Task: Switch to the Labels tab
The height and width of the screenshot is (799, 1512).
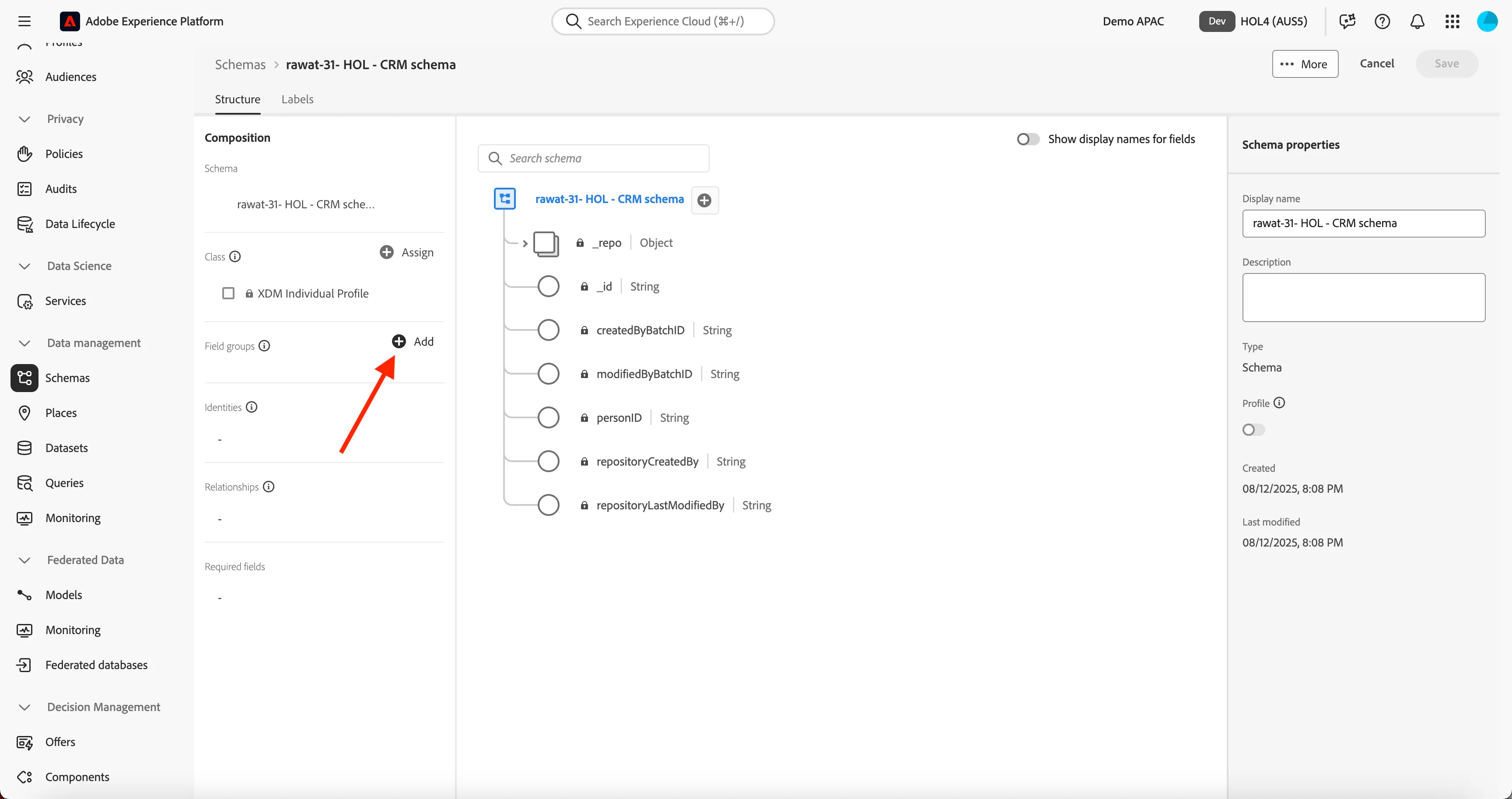Action: [297, 99]
